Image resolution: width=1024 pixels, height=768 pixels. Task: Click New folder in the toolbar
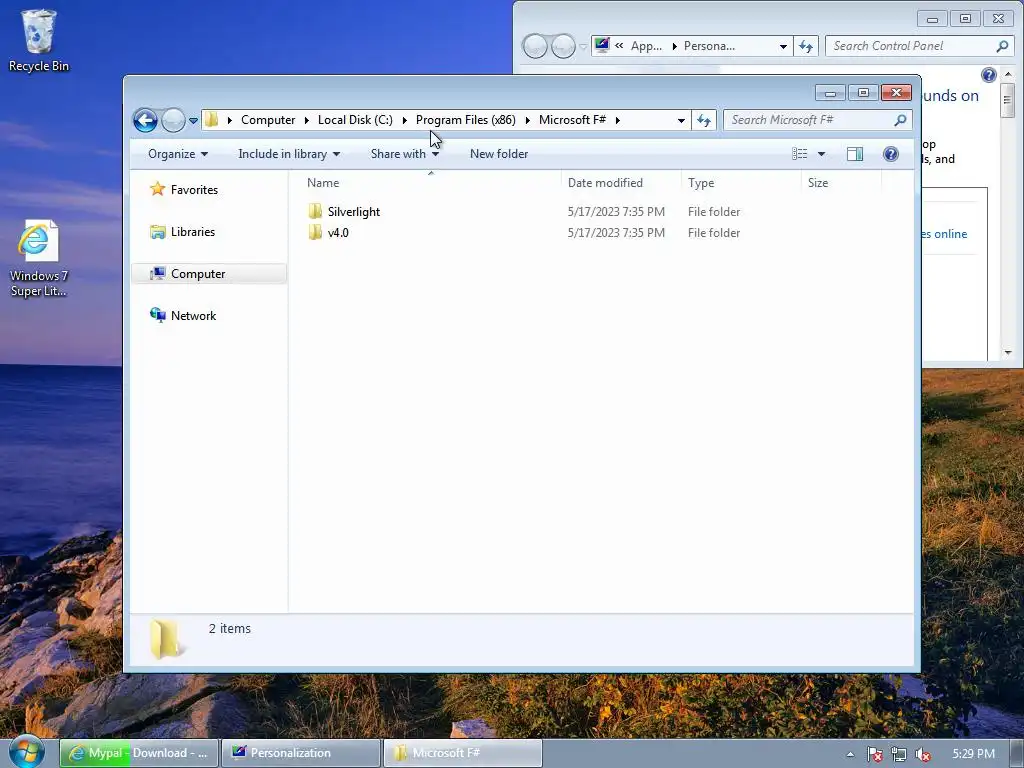(499, 154)
